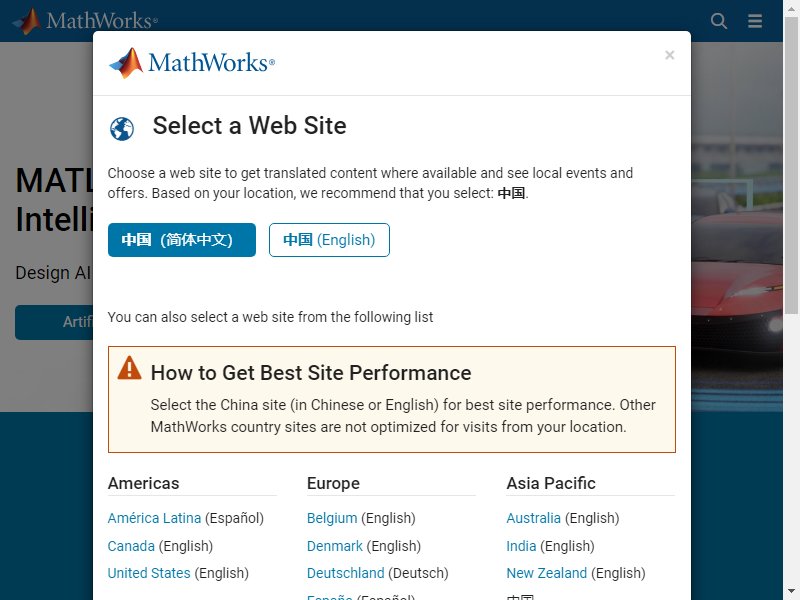Click the MathWorks logo in page header
The image size is (800, 600).
[85, 21]
